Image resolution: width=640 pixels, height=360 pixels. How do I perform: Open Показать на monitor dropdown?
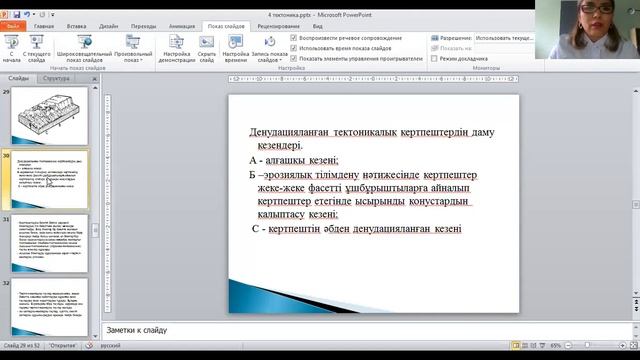[504, 48]
